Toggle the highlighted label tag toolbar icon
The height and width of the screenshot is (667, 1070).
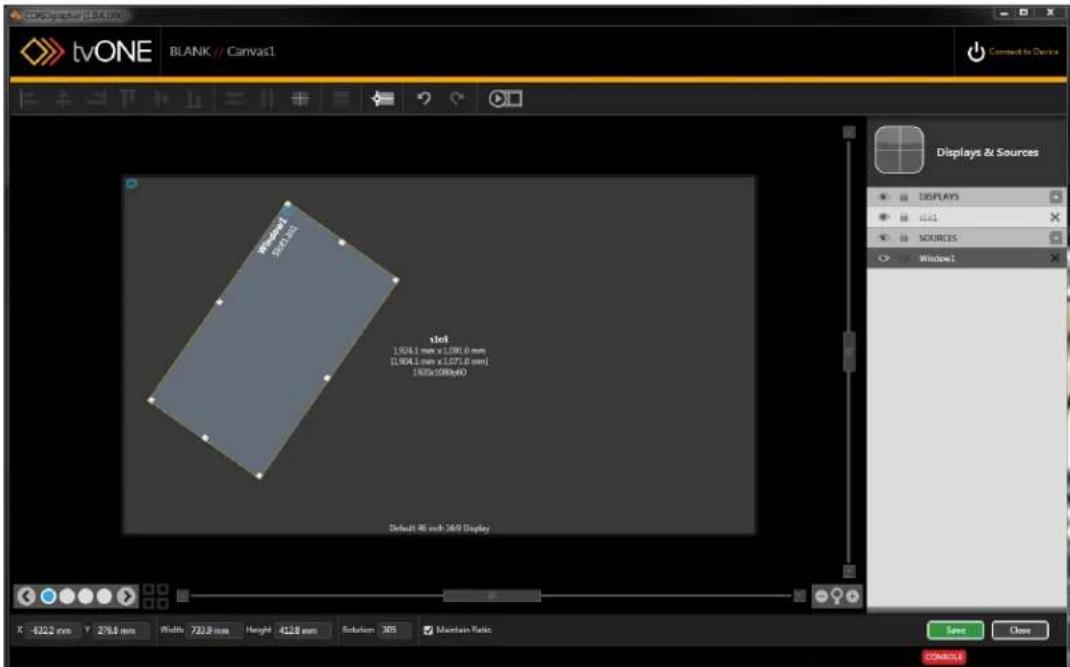pos(383,99)
